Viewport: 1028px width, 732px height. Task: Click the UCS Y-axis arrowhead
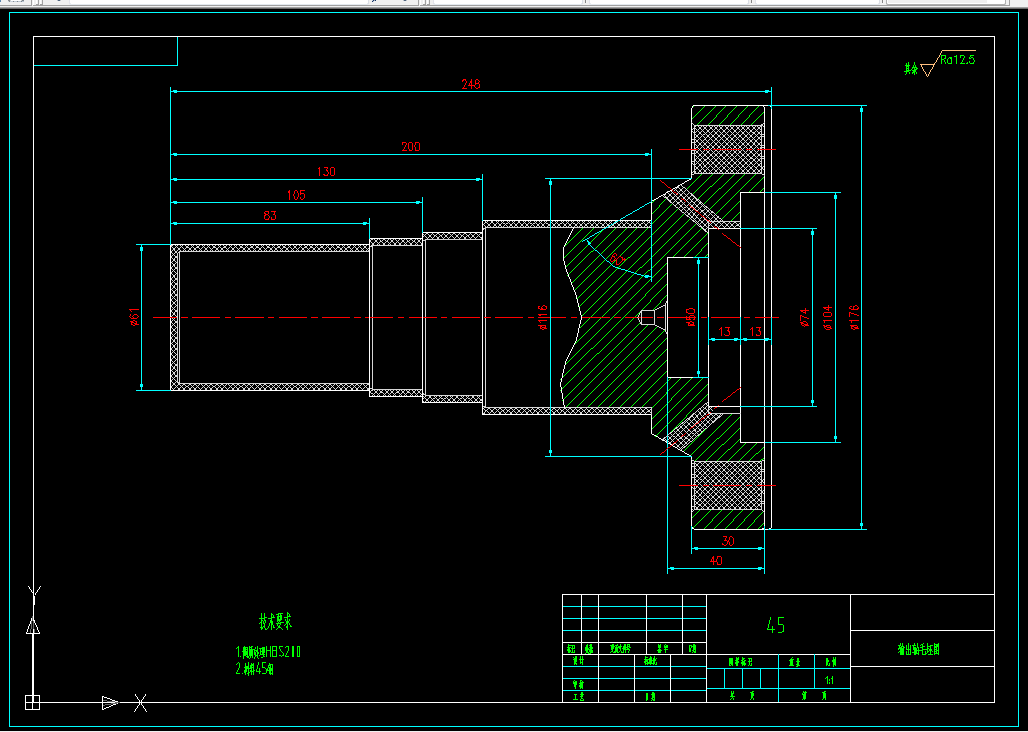(33, 625)
